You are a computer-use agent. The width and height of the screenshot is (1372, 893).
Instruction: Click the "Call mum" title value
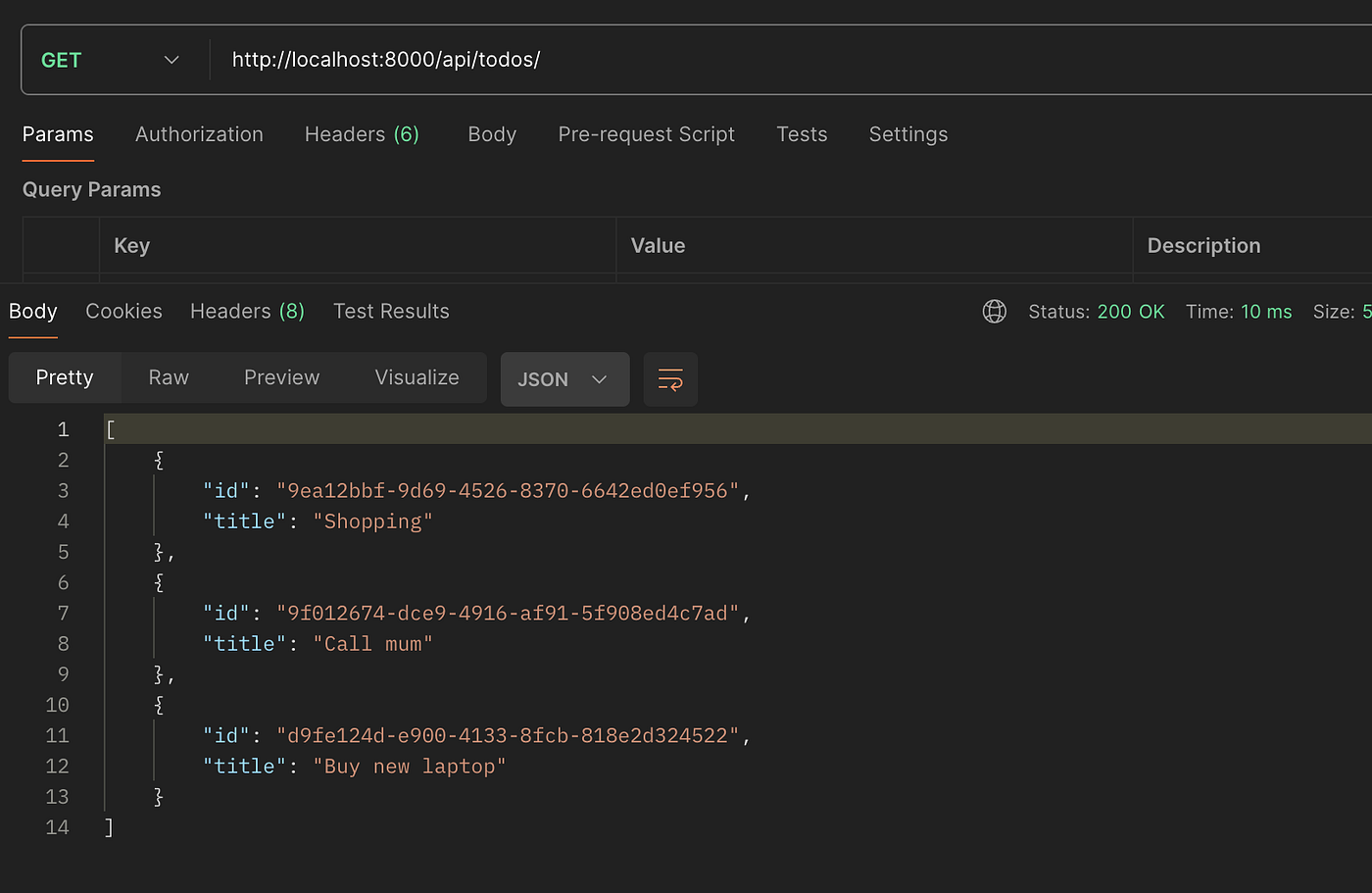[x=372, y=644]
